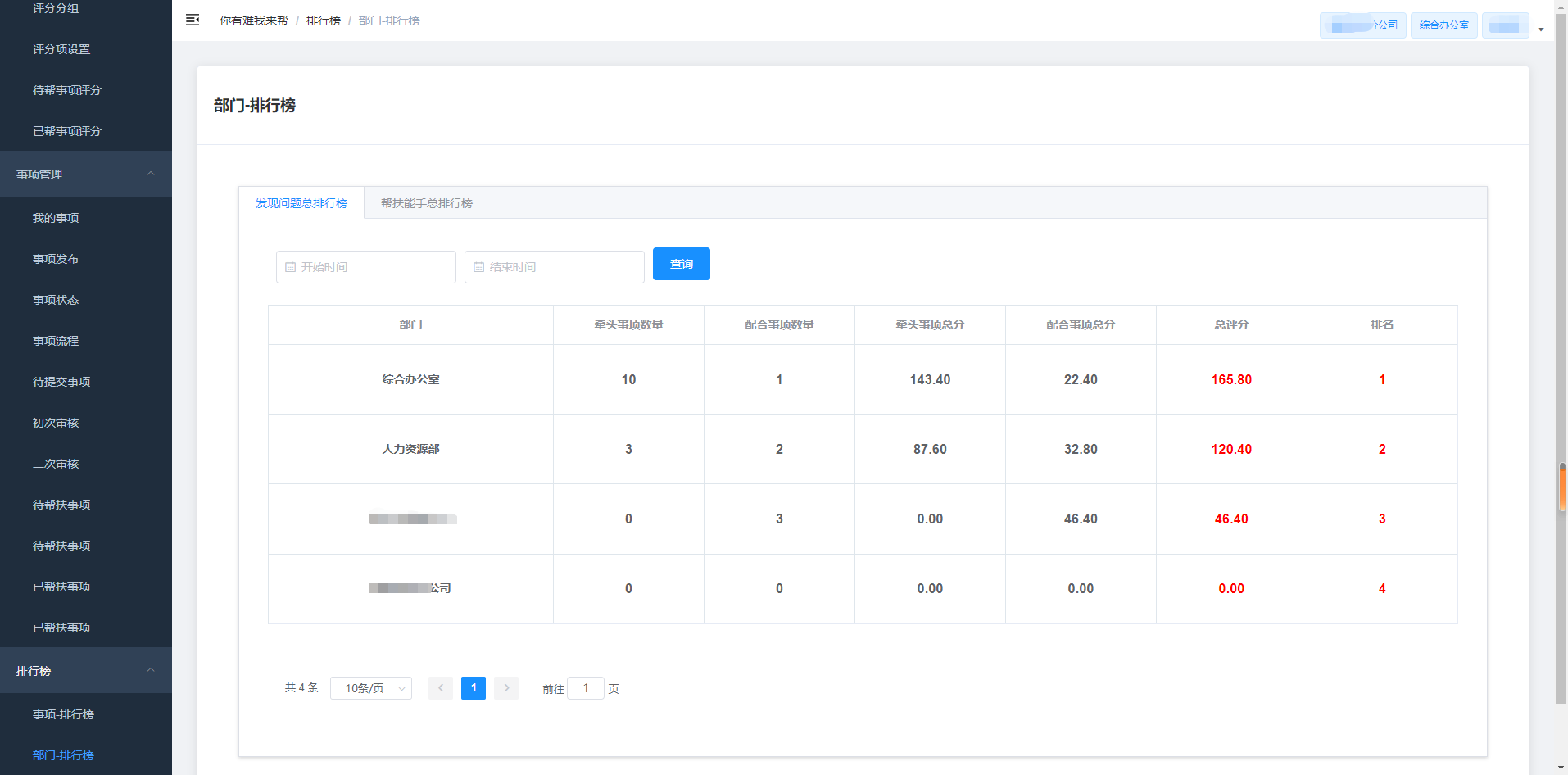
Task: Open 初次审核 in sidebar
Action: (x=86, y=423)
